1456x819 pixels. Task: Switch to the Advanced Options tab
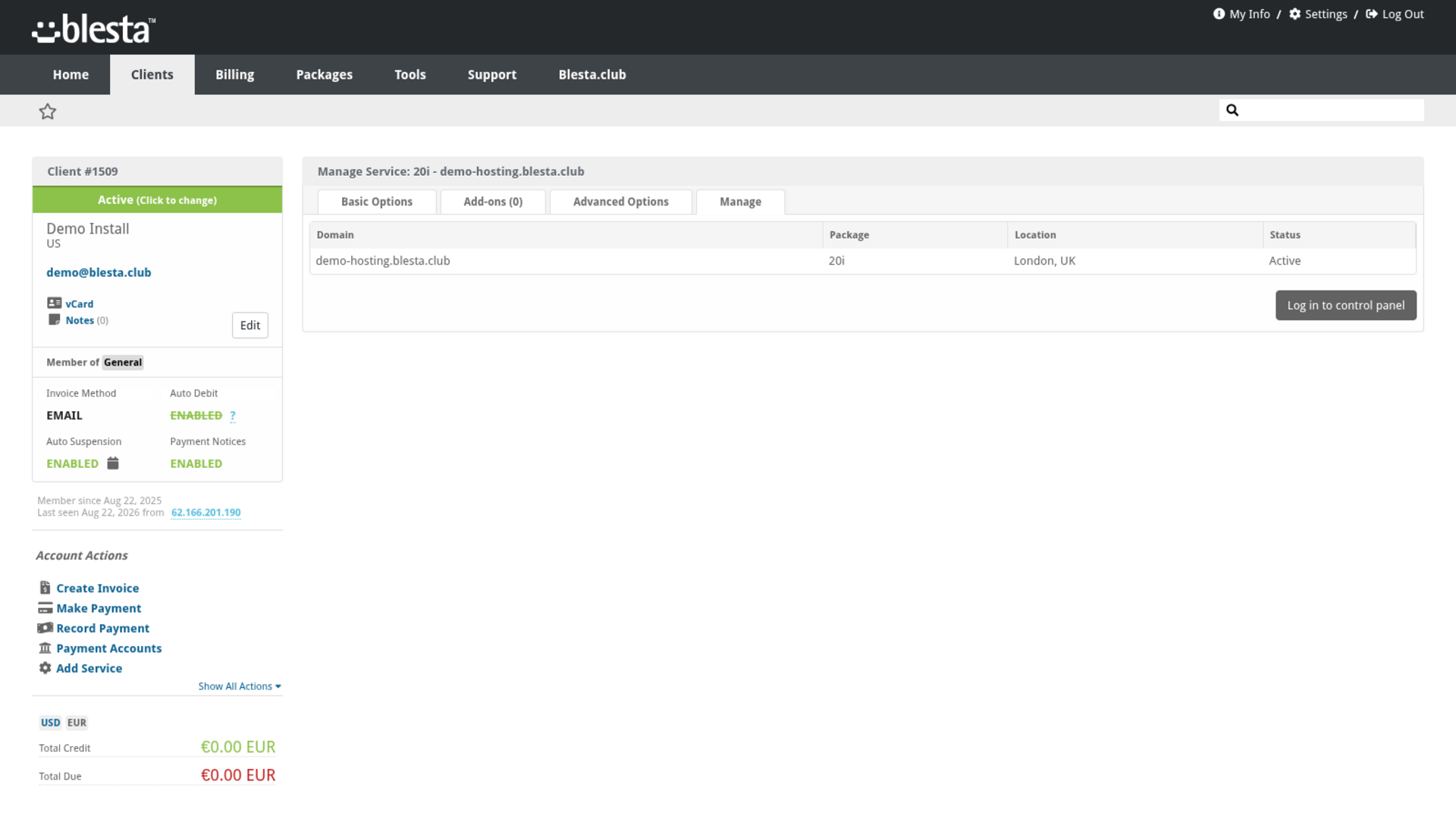(x=620, y=202)
